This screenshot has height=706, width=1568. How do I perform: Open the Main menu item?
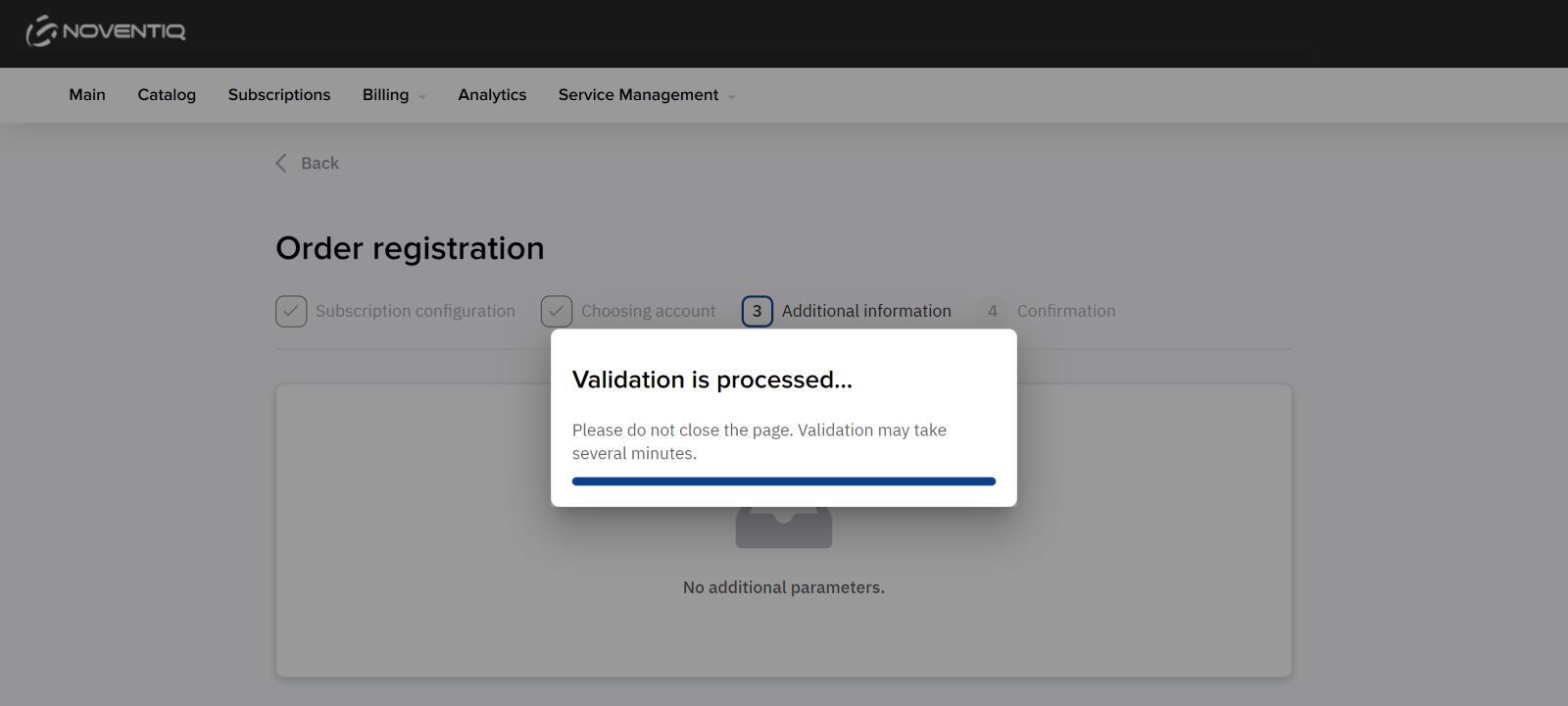(x=87, y=95)
